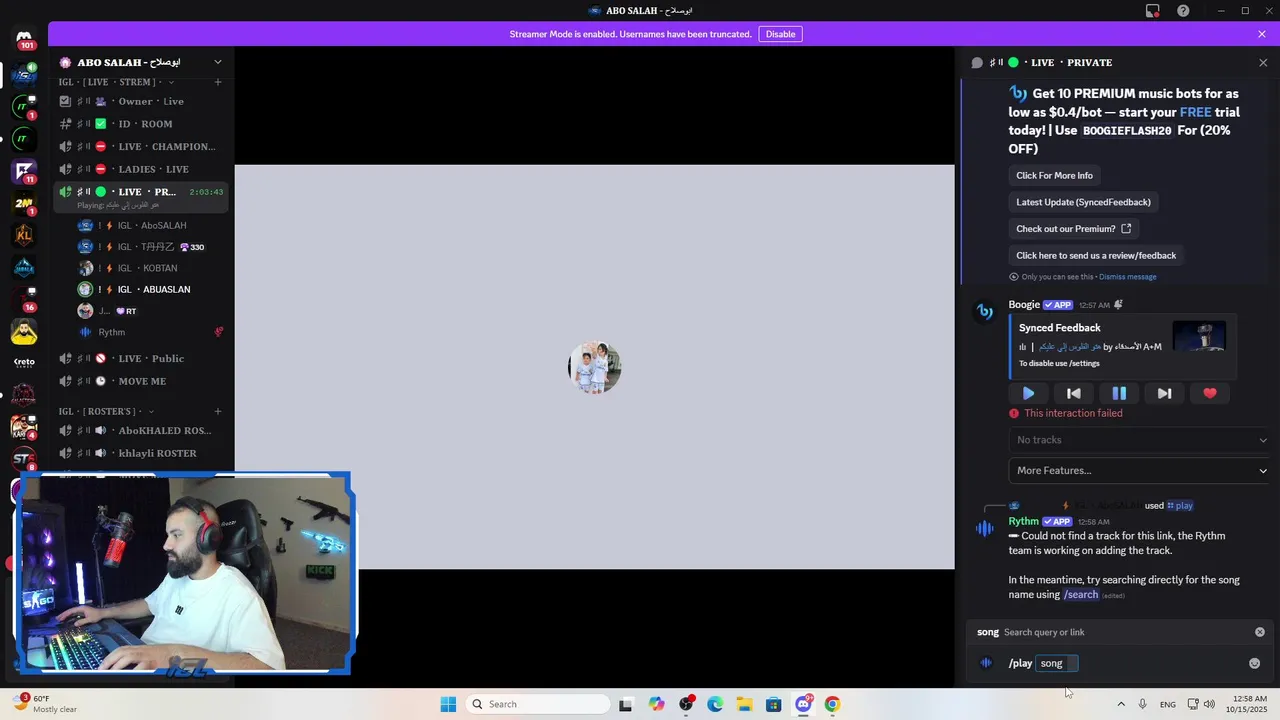Select Rythm bot in voice list
Viewport: 1280px width, 720px height.
tap(152, 332)
